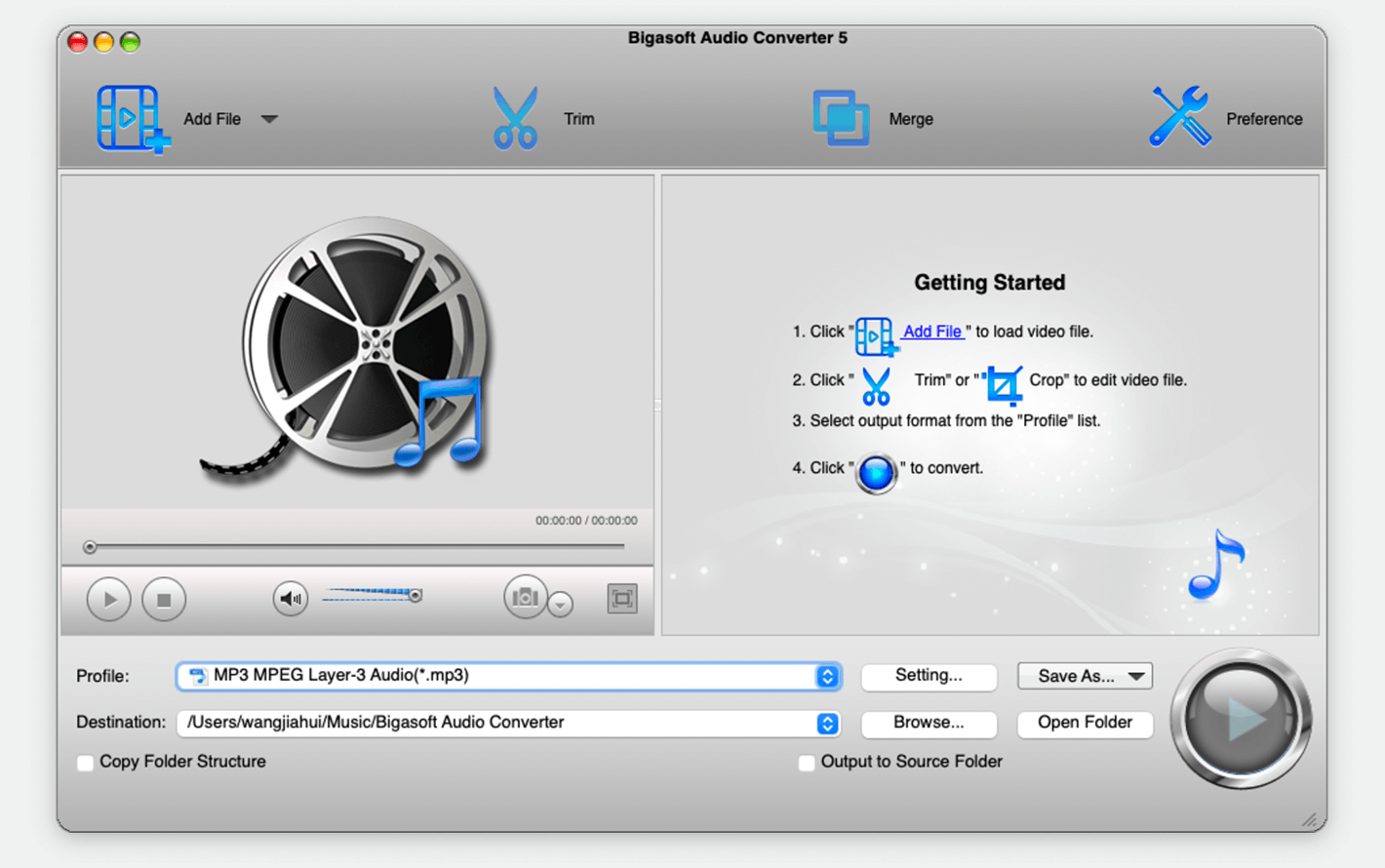Image resolution: width=1385 pixels, height=868 pixels.
Task: Click the Profile label text
Action: coord(102,676)
